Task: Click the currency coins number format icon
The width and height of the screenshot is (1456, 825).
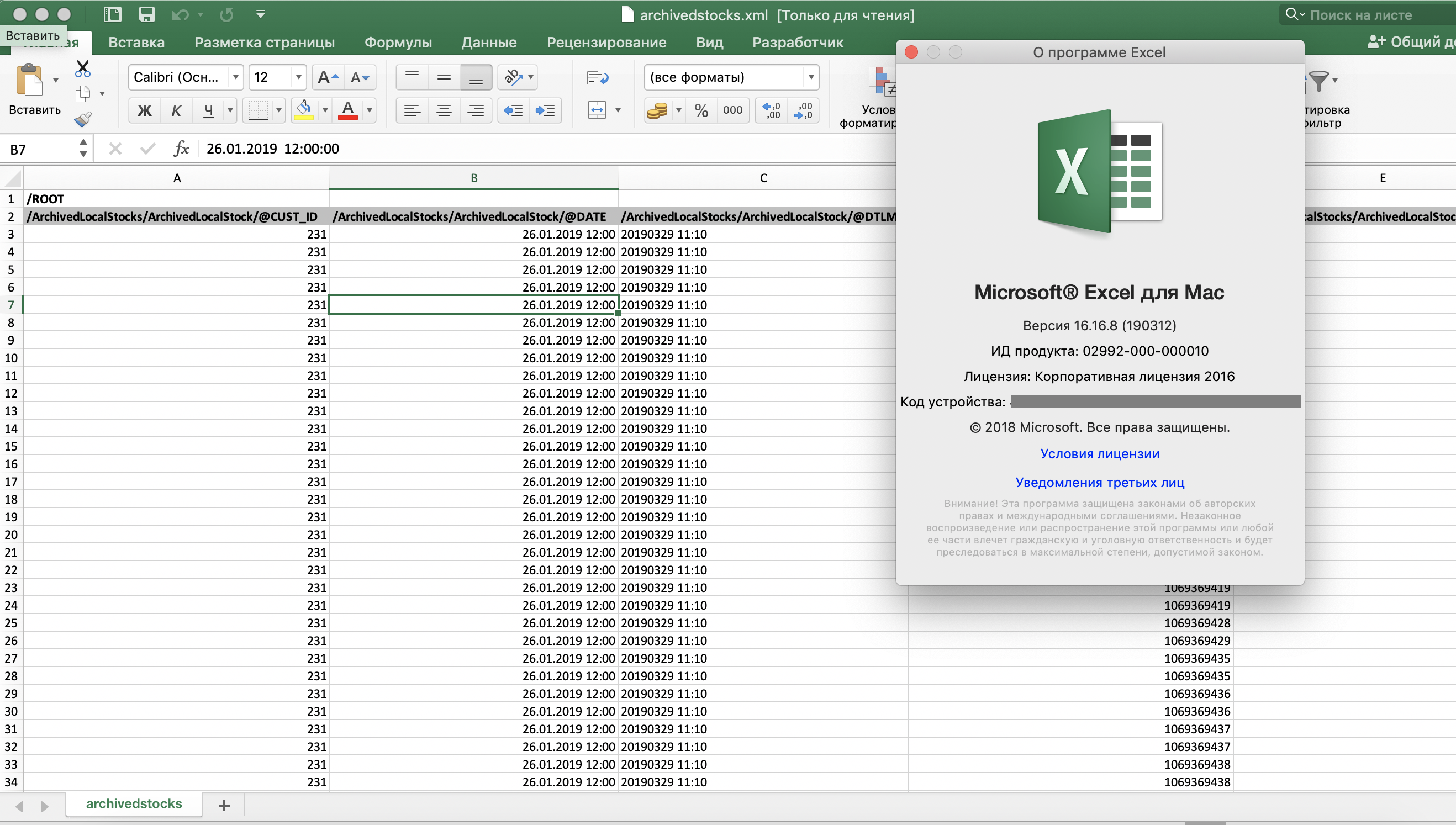Action: click(657, 110)
